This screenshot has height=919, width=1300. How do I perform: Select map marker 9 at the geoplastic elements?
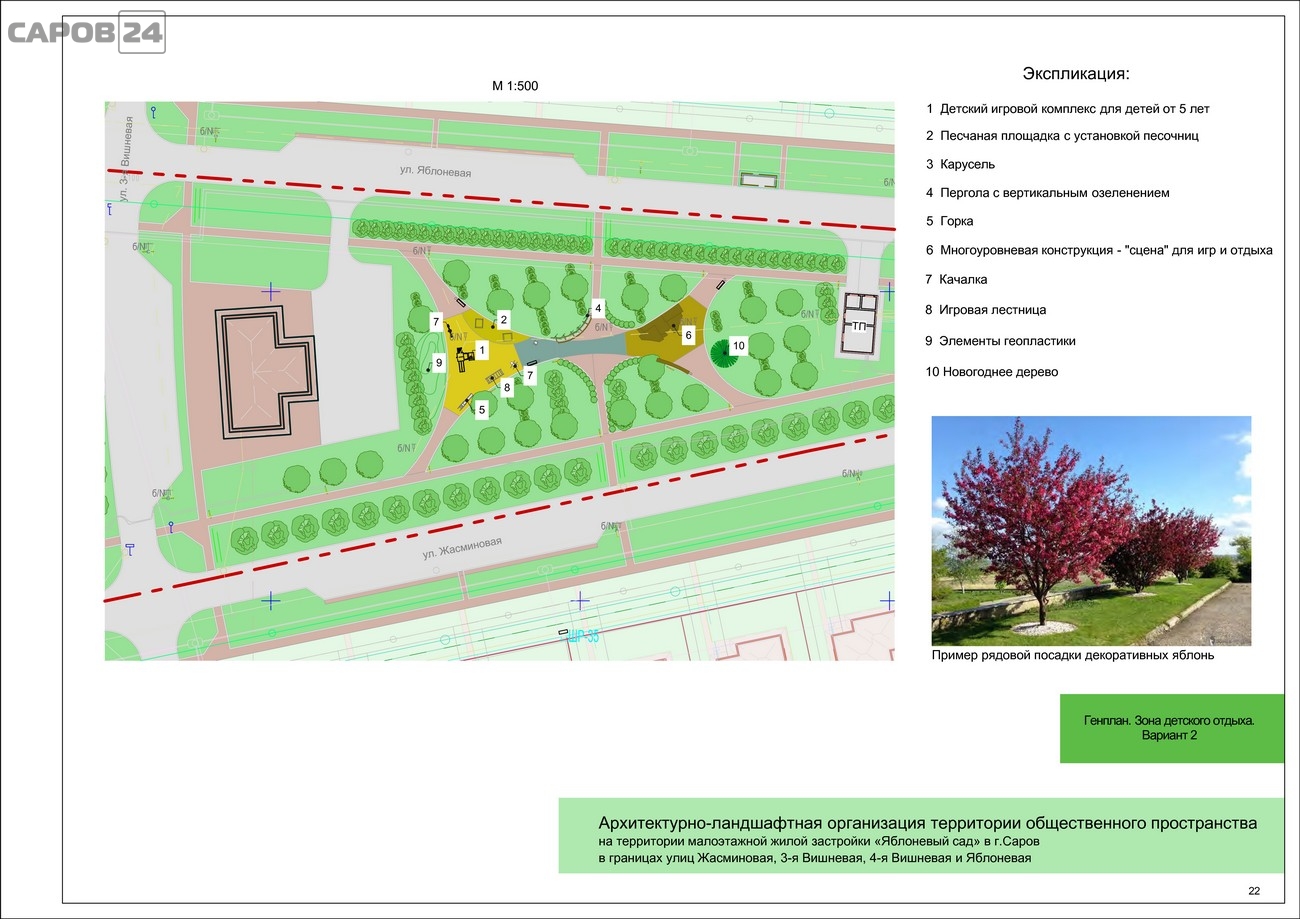438,363
